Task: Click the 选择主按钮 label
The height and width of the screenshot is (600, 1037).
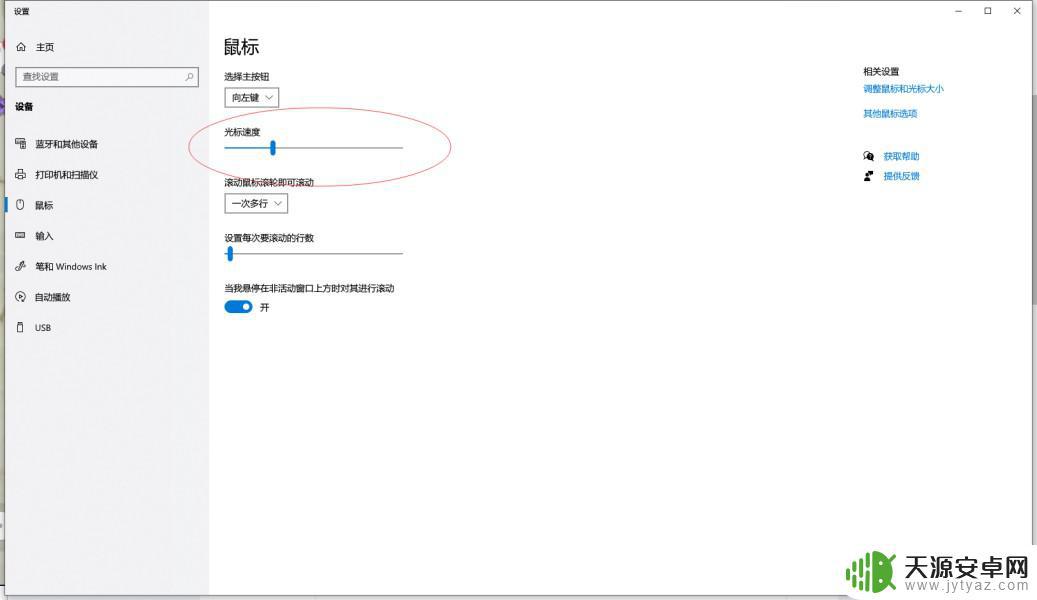Action: (x=247, y=77)
